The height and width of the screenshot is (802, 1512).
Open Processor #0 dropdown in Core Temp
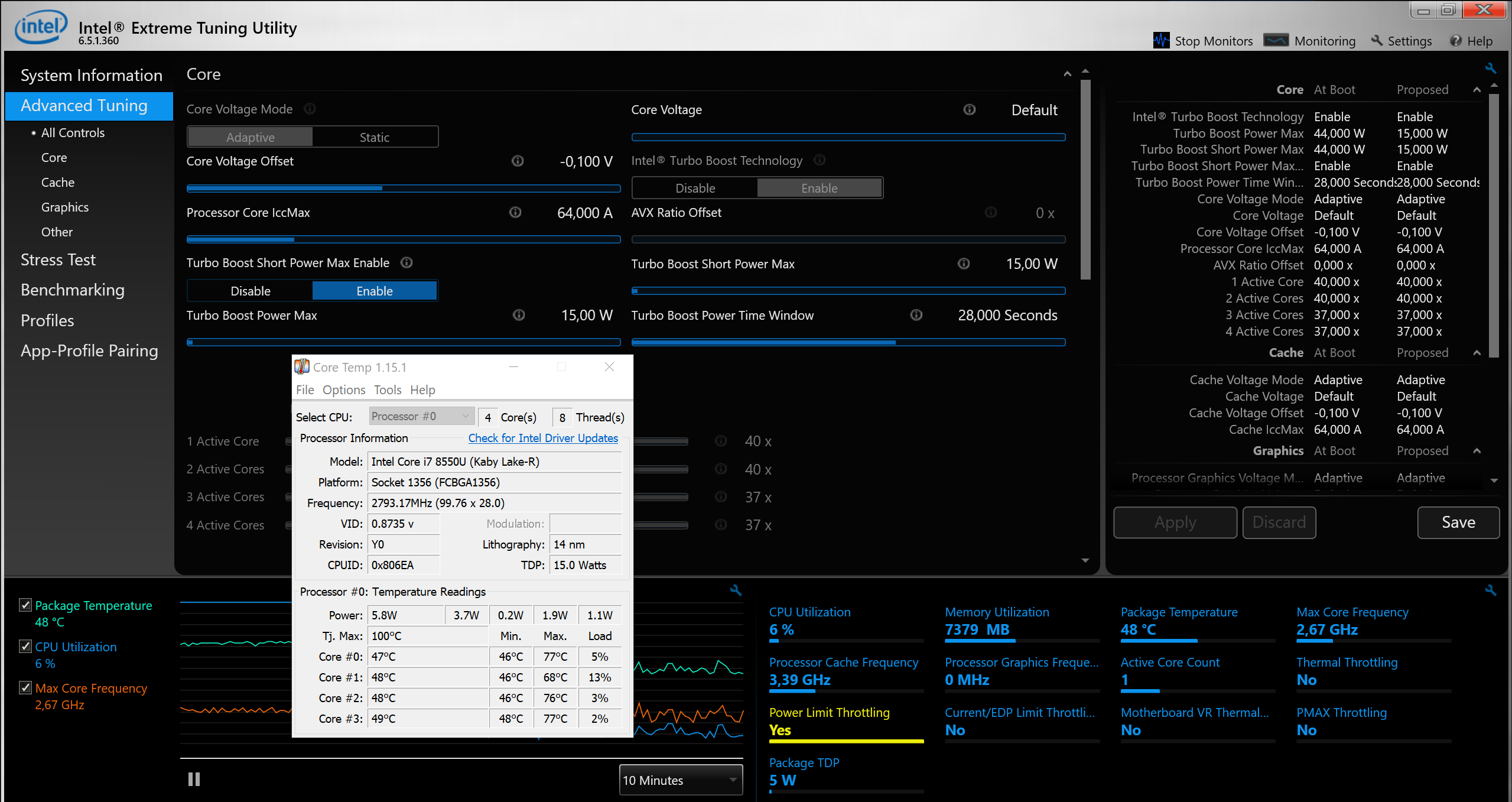click(421, 417)
